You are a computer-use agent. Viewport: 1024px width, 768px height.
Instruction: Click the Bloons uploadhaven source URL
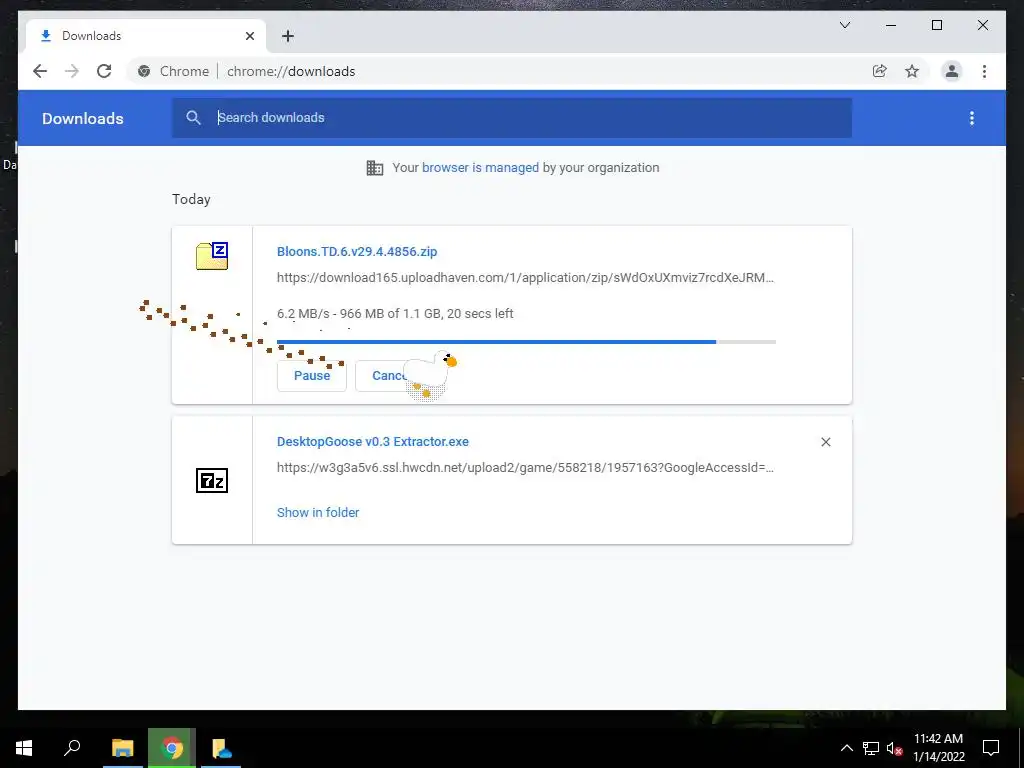coord(525,278)
